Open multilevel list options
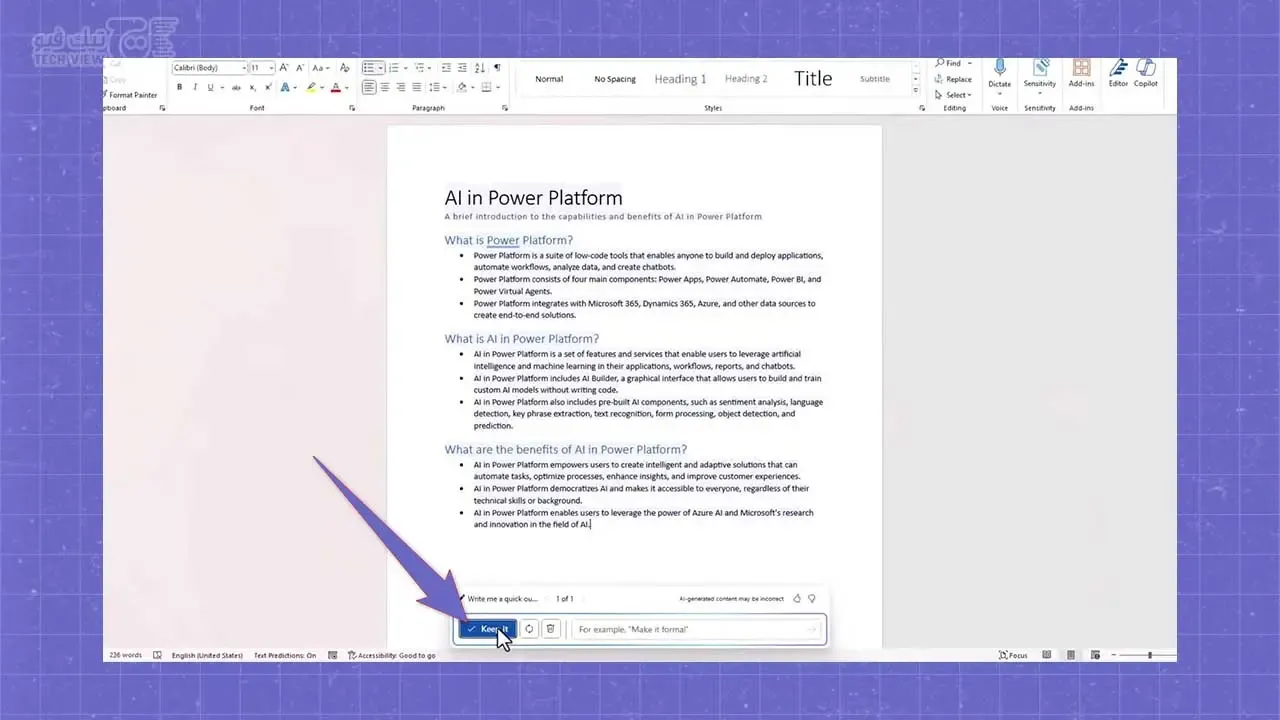The height and width of the screenshot is (720, 1280). tap(419, 68)
